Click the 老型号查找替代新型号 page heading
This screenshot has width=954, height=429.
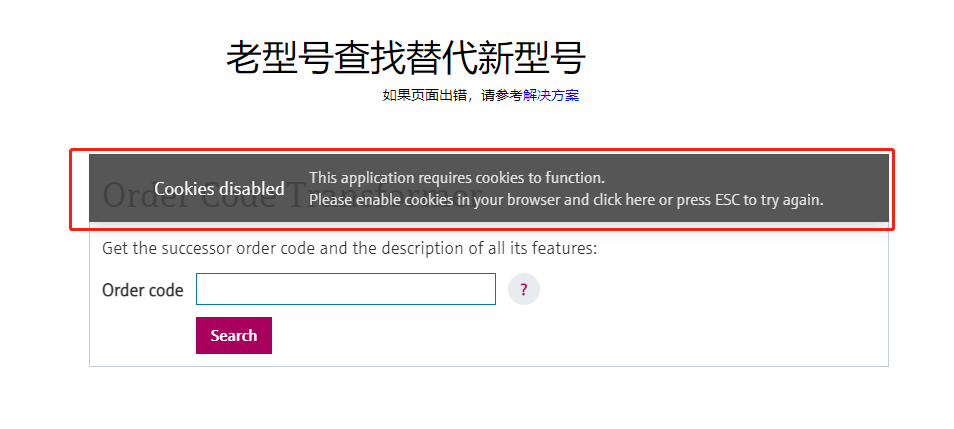tap(406, 58)
